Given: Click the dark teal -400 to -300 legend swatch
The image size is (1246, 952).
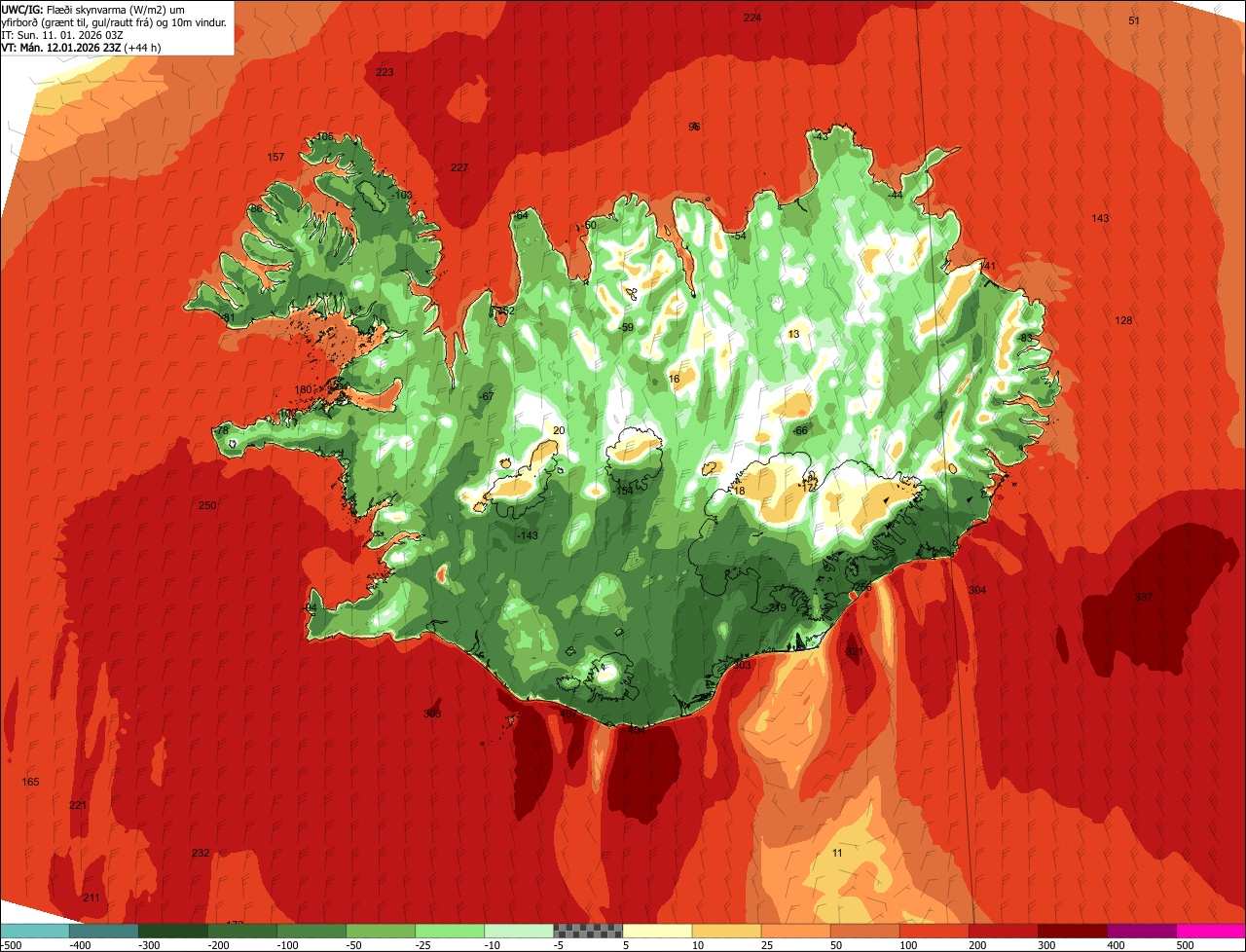Looking at the screenshot, I should click(x=103, y=931).
